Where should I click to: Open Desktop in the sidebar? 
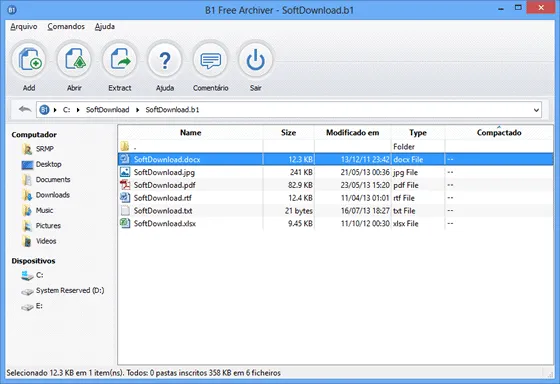[41, 164]
